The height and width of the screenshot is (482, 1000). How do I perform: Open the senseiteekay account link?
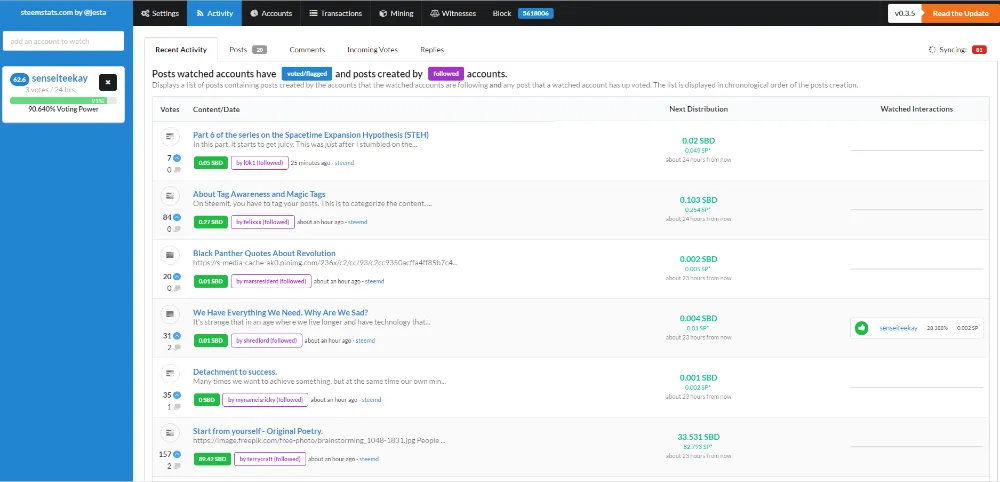(59, 78)
